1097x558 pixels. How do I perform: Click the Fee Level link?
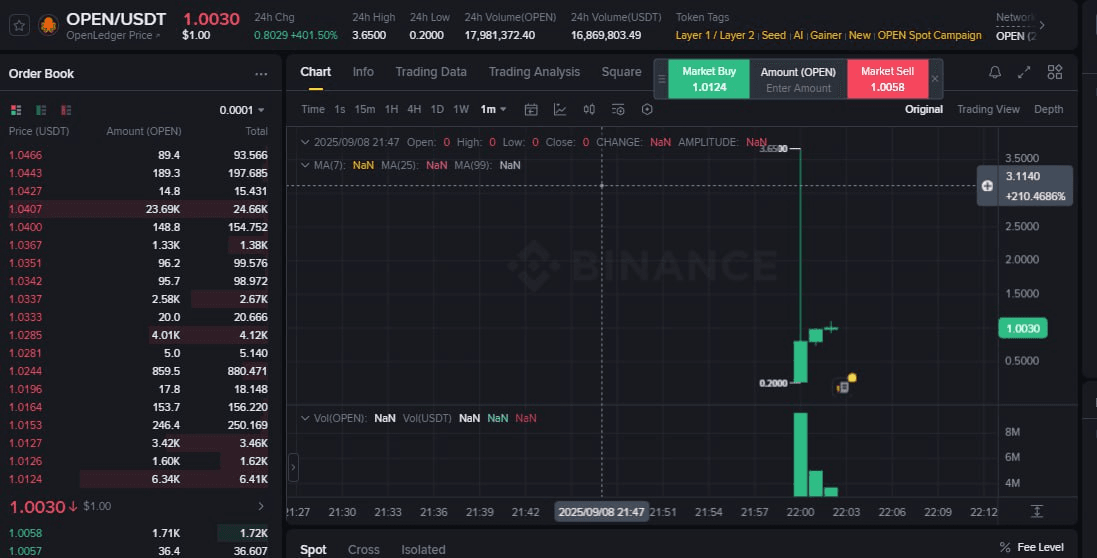click(1040, 548)
